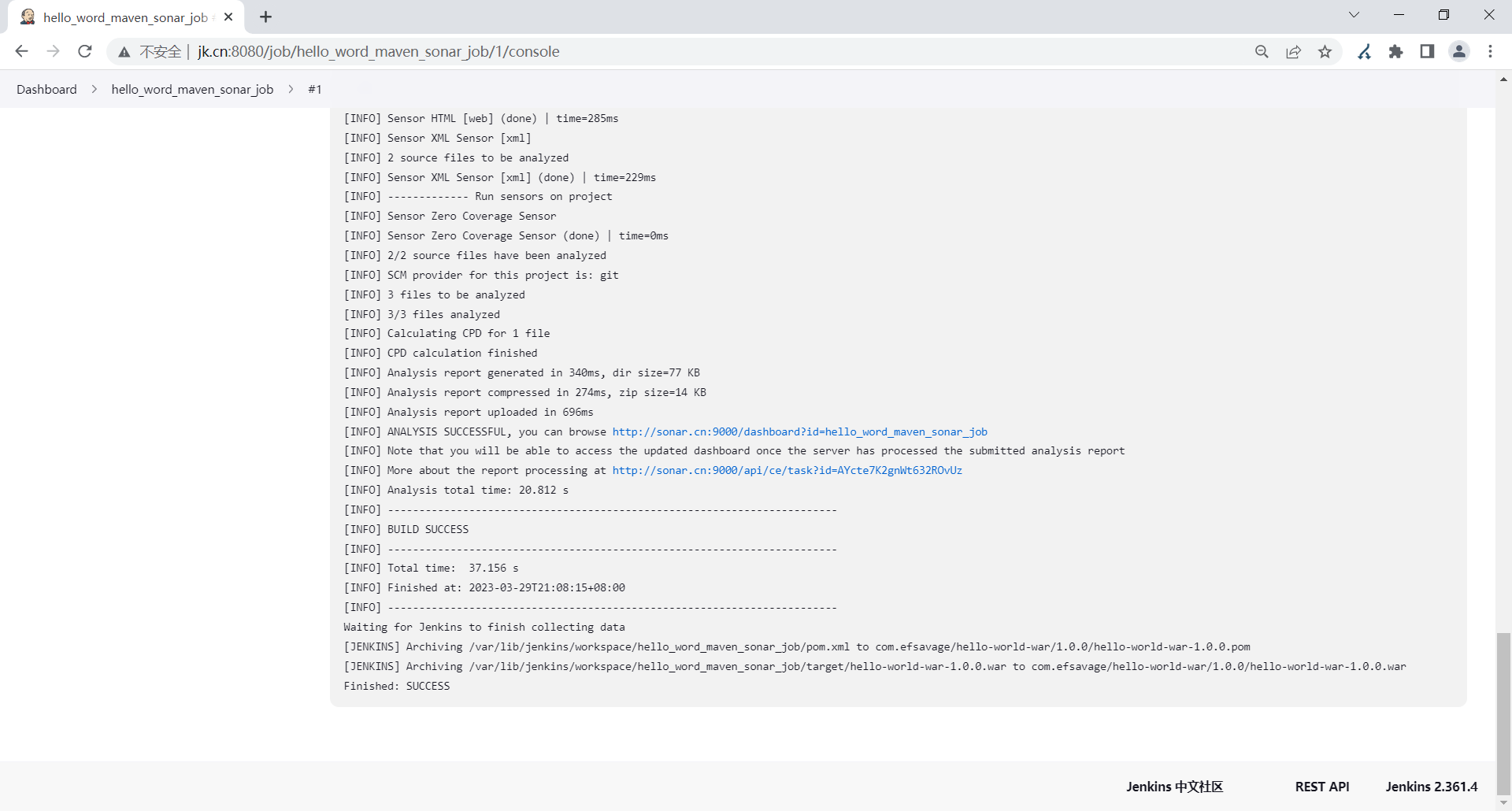Expand the chevron after job name breadcrumb
This screenshot has width=1512, height=811.
click(x=291, y=89)
